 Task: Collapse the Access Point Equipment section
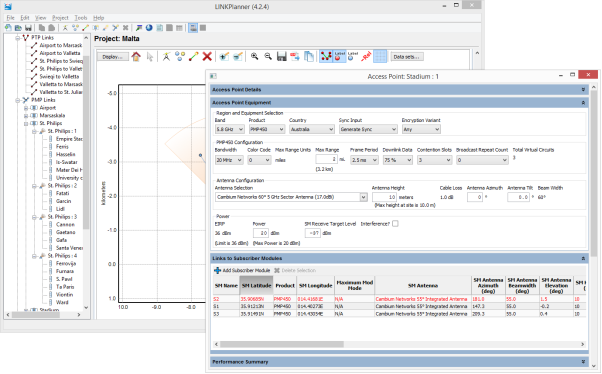click(x=583, y=103)
